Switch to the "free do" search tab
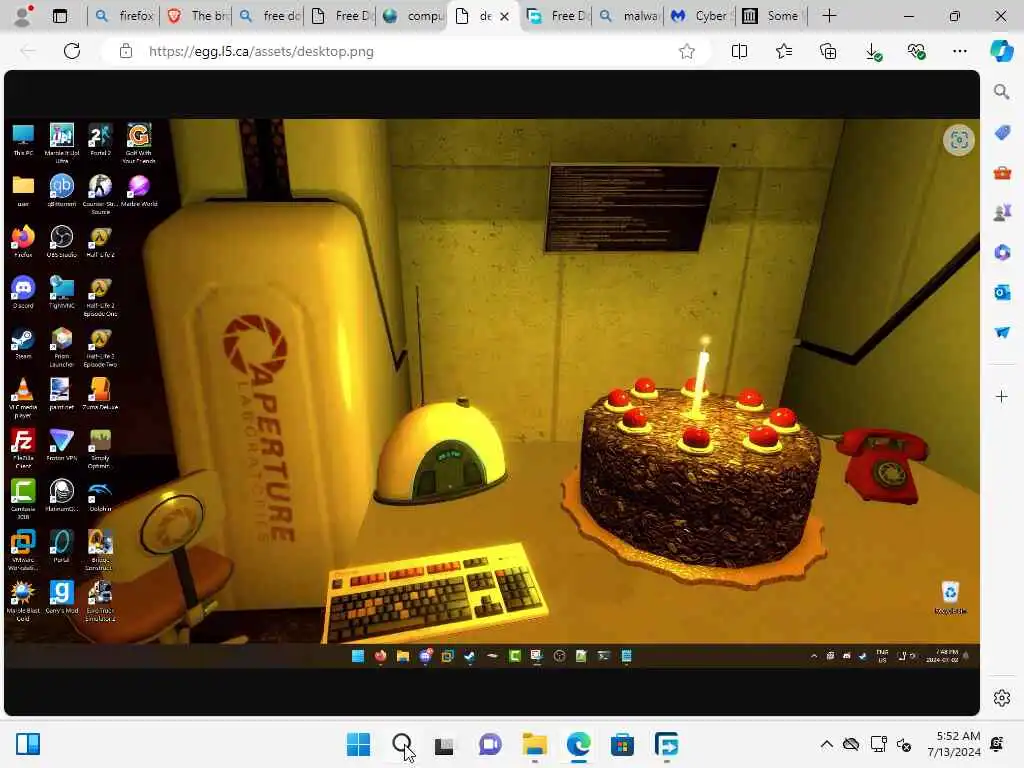Viewport: 1024px width, 768px height. pyautogui.click(x=269, y=16)
